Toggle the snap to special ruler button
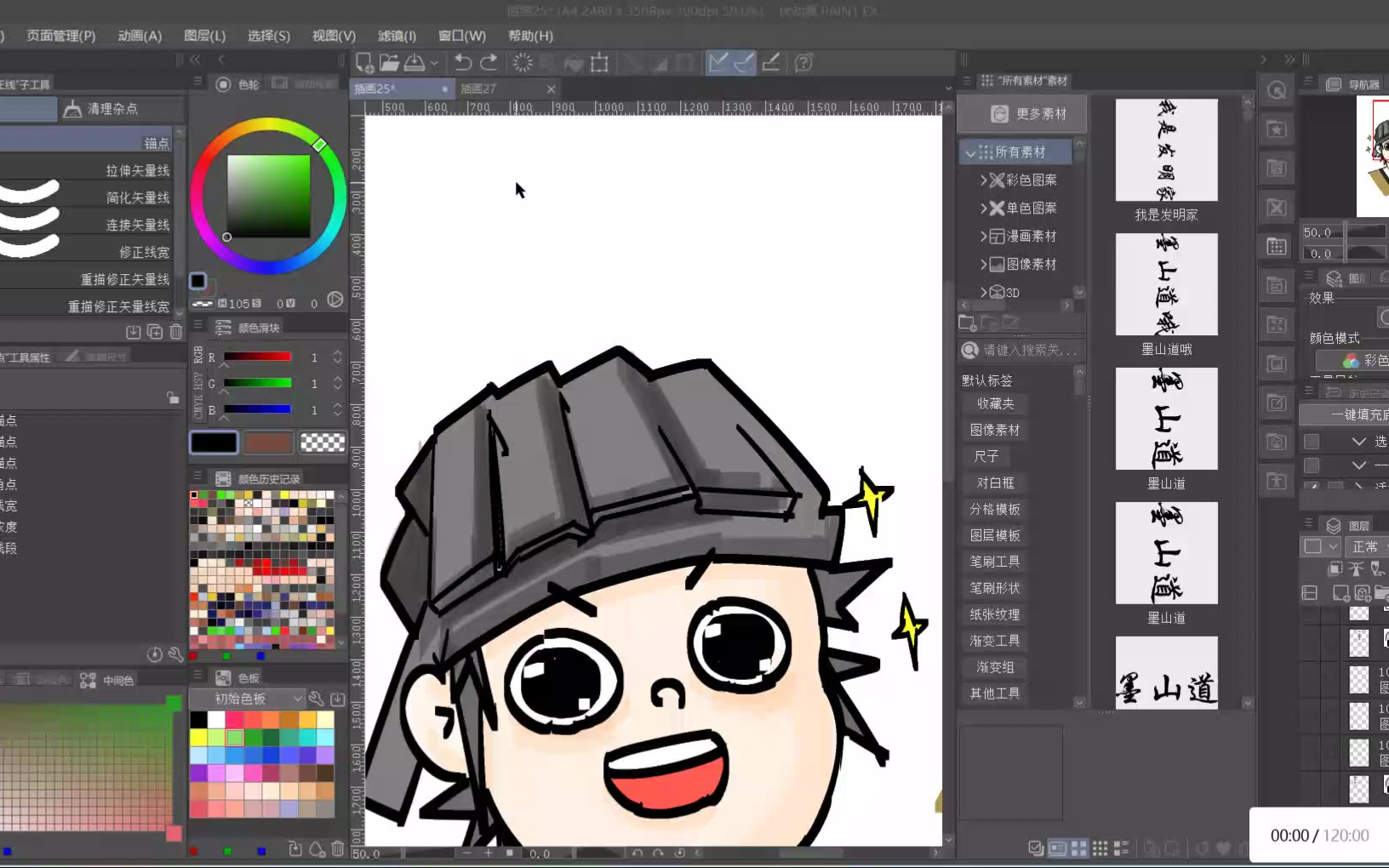This screenshot has height=868, width=1389. (744, 63)
